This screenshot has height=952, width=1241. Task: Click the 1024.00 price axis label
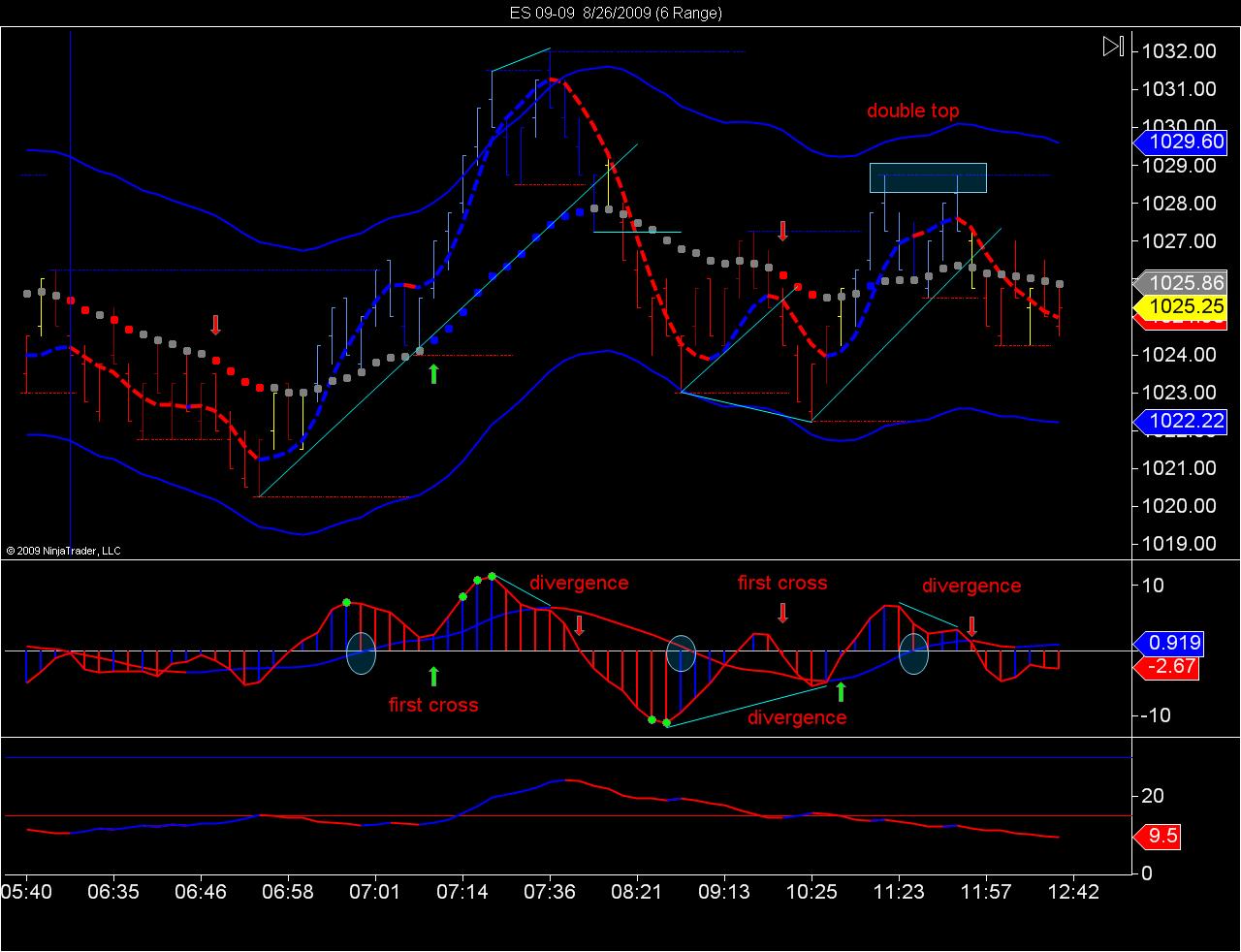[x=1178, y=354]
